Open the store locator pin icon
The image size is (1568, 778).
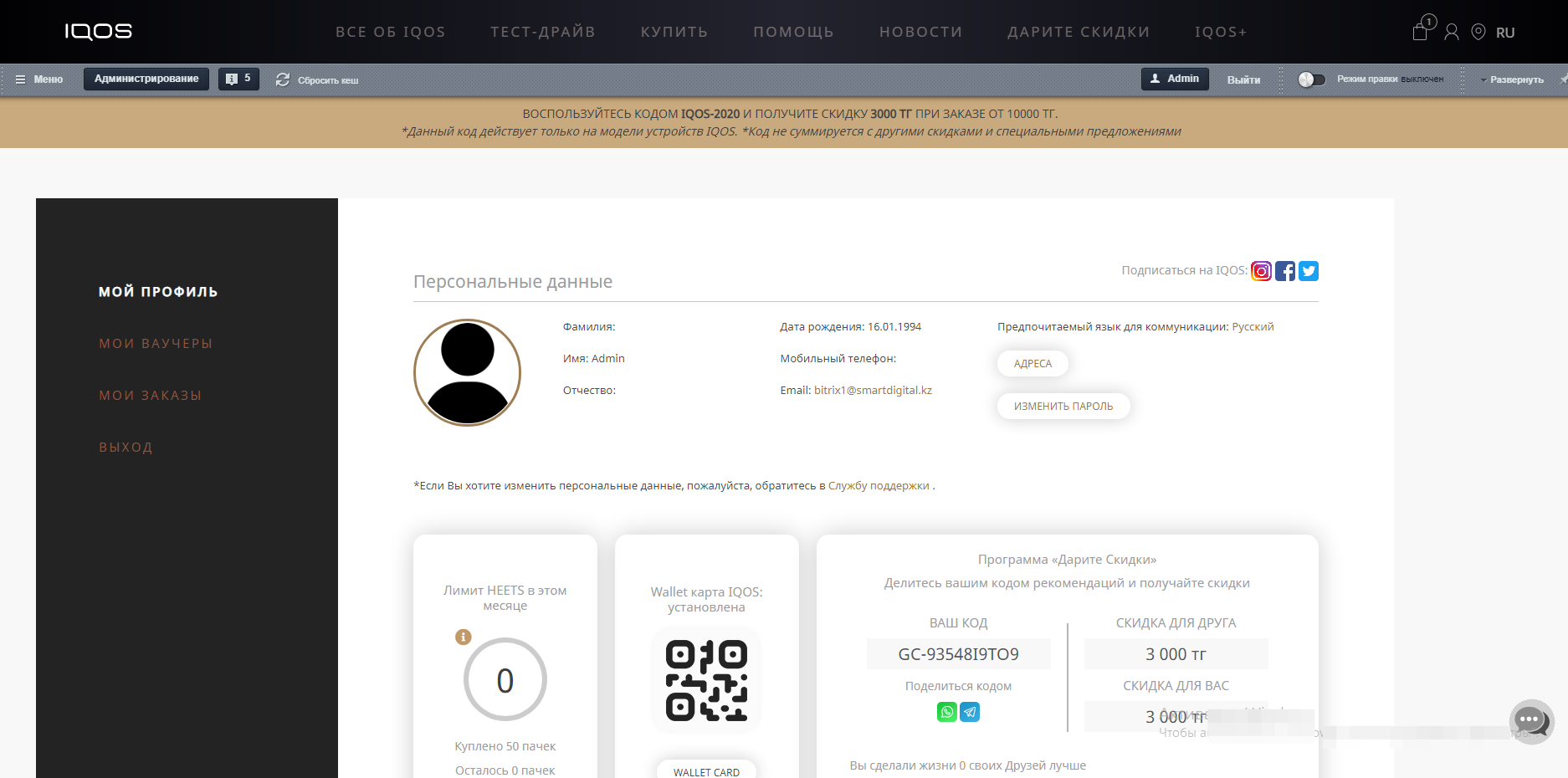(1478, 32)
